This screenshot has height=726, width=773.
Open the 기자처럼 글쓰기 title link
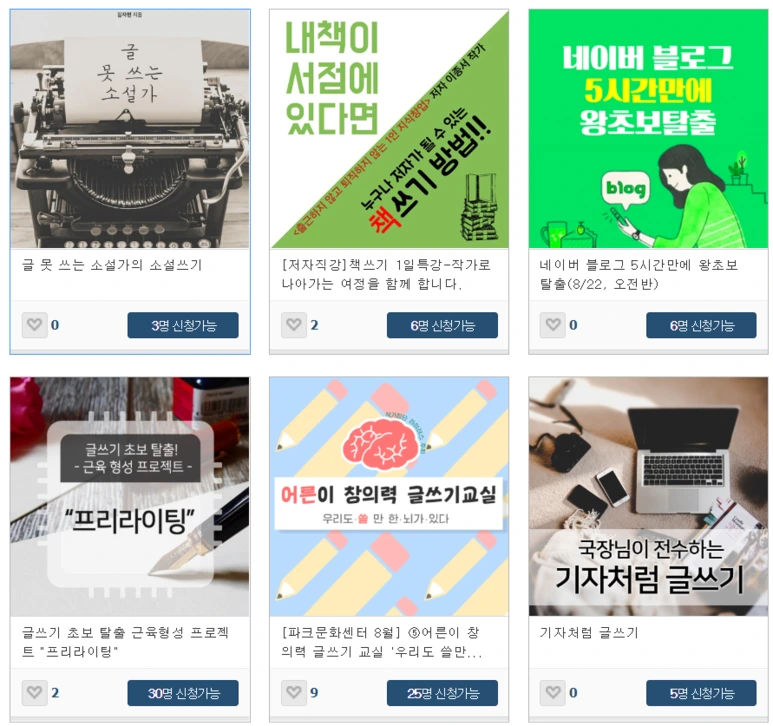pos(589,633)
